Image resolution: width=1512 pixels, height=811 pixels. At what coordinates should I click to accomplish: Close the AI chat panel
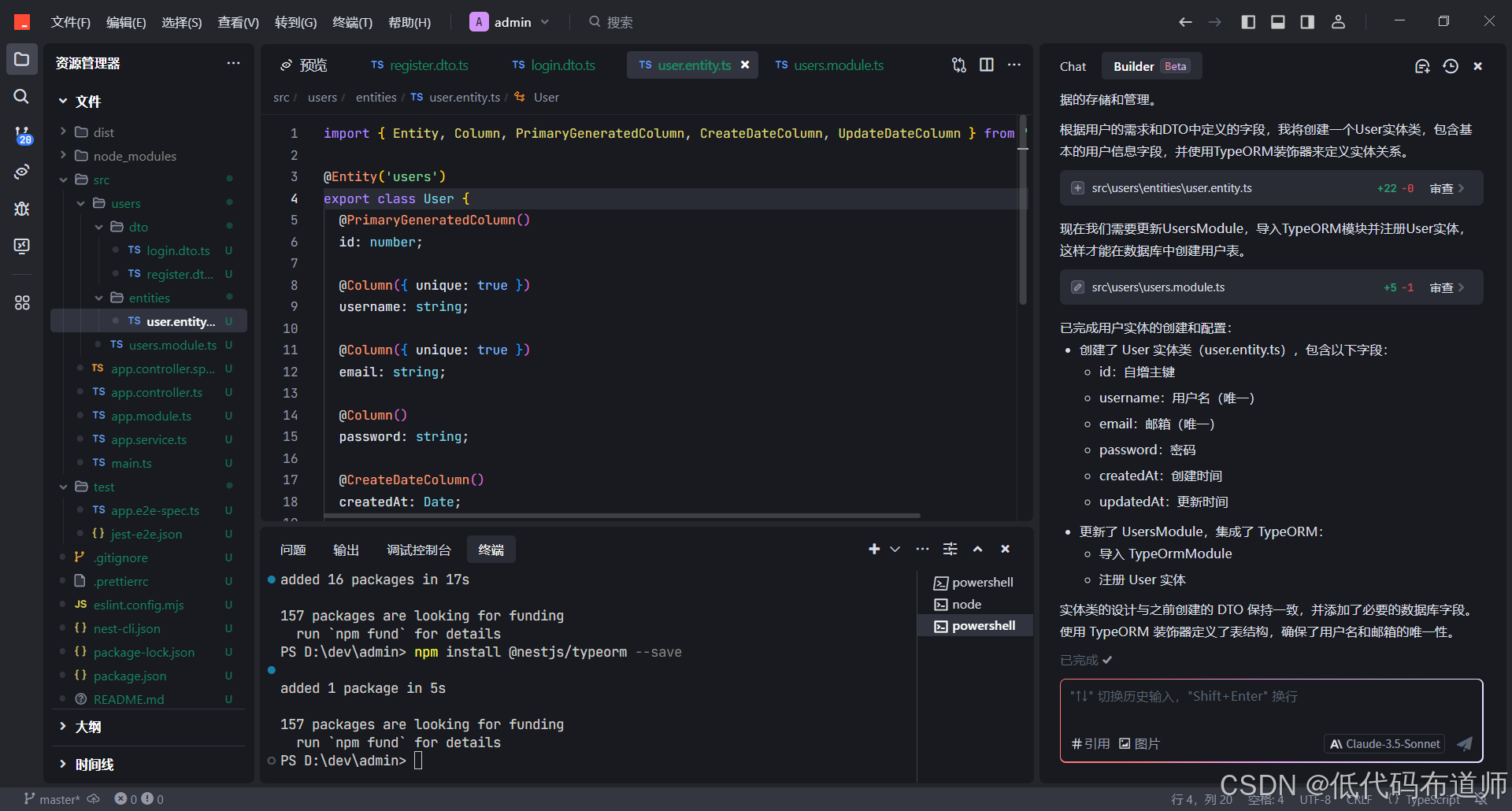(1478, 66)
